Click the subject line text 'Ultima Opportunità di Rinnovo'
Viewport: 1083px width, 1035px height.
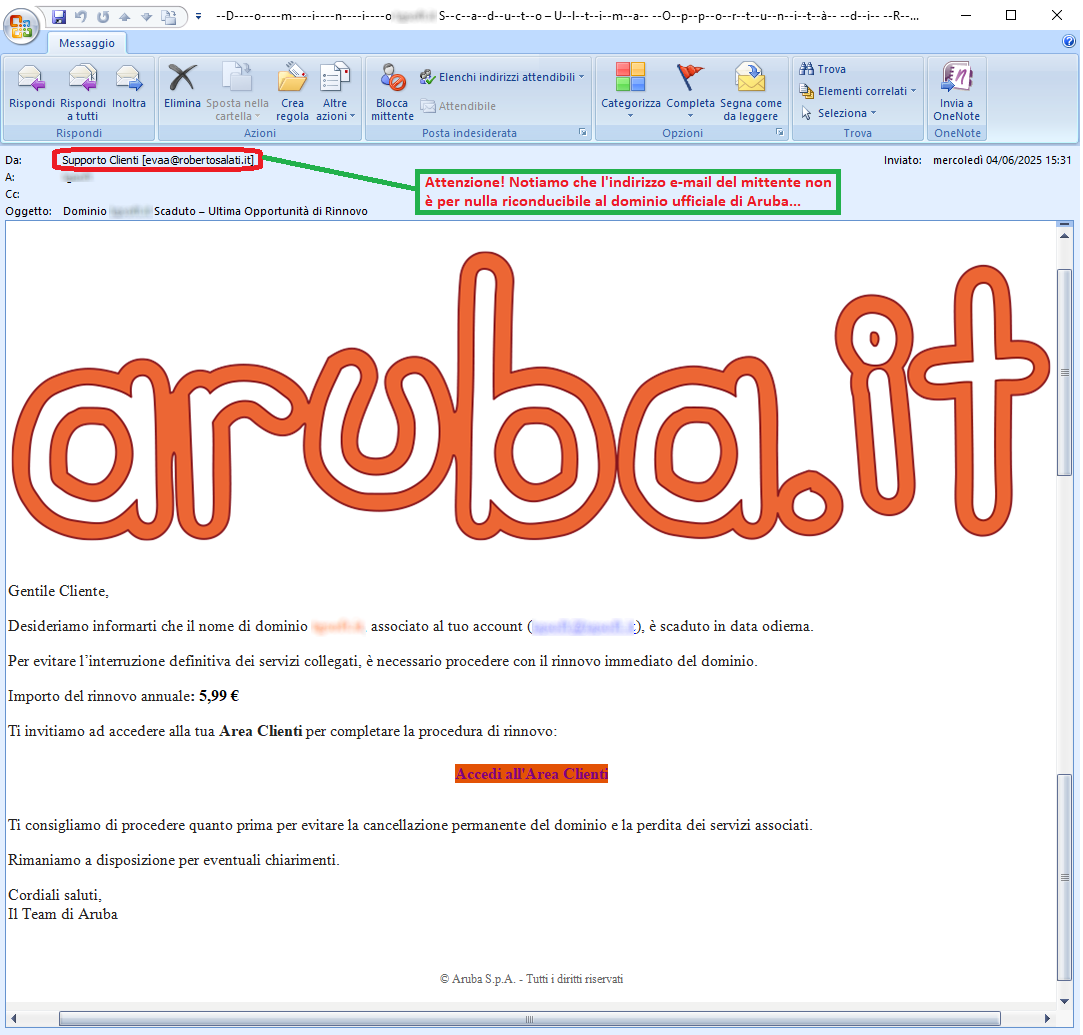coord(288,211)
